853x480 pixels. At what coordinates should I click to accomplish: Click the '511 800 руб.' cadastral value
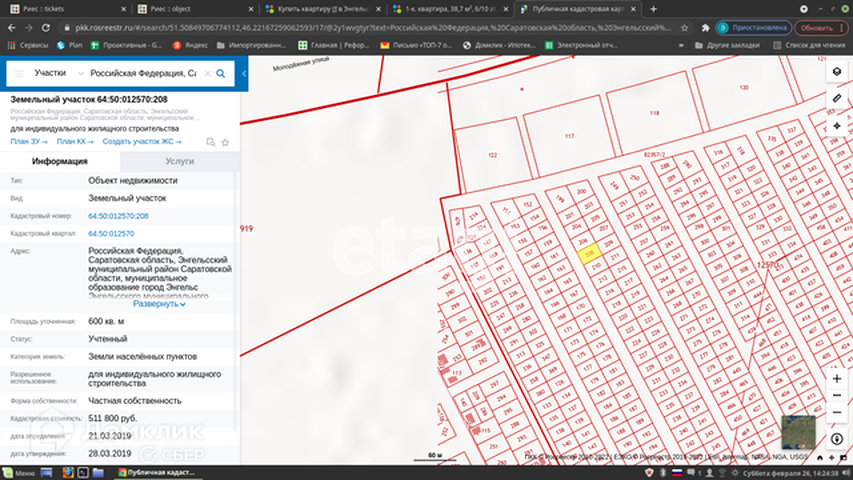pyautogui.click(x=113, y=418)
